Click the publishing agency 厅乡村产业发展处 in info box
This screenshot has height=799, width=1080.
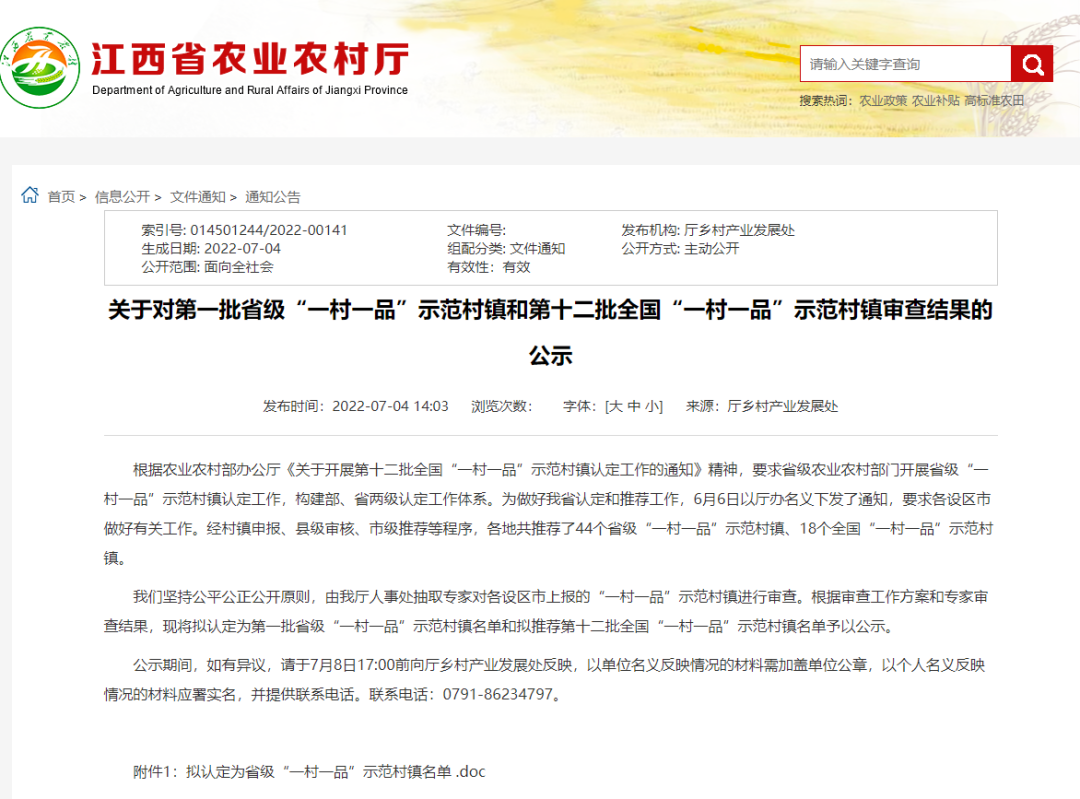(x=739, y=230)
